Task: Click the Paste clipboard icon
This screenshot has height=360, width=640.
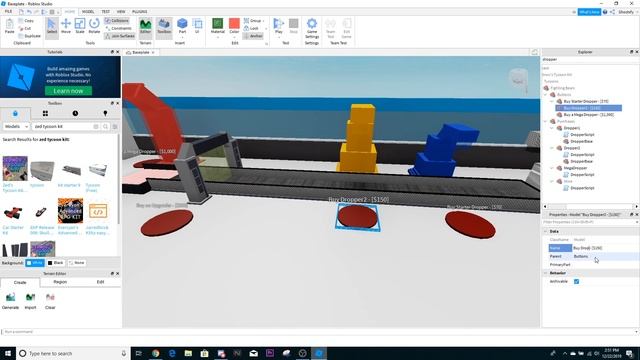Action: tap(9, 26)
